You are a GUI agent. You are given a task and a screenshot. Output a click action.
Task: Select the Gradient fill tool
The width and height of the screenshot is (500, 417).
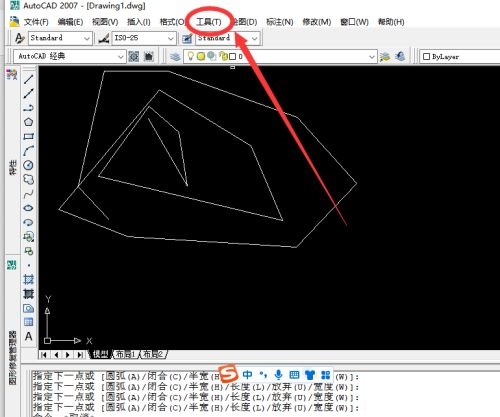29,294
